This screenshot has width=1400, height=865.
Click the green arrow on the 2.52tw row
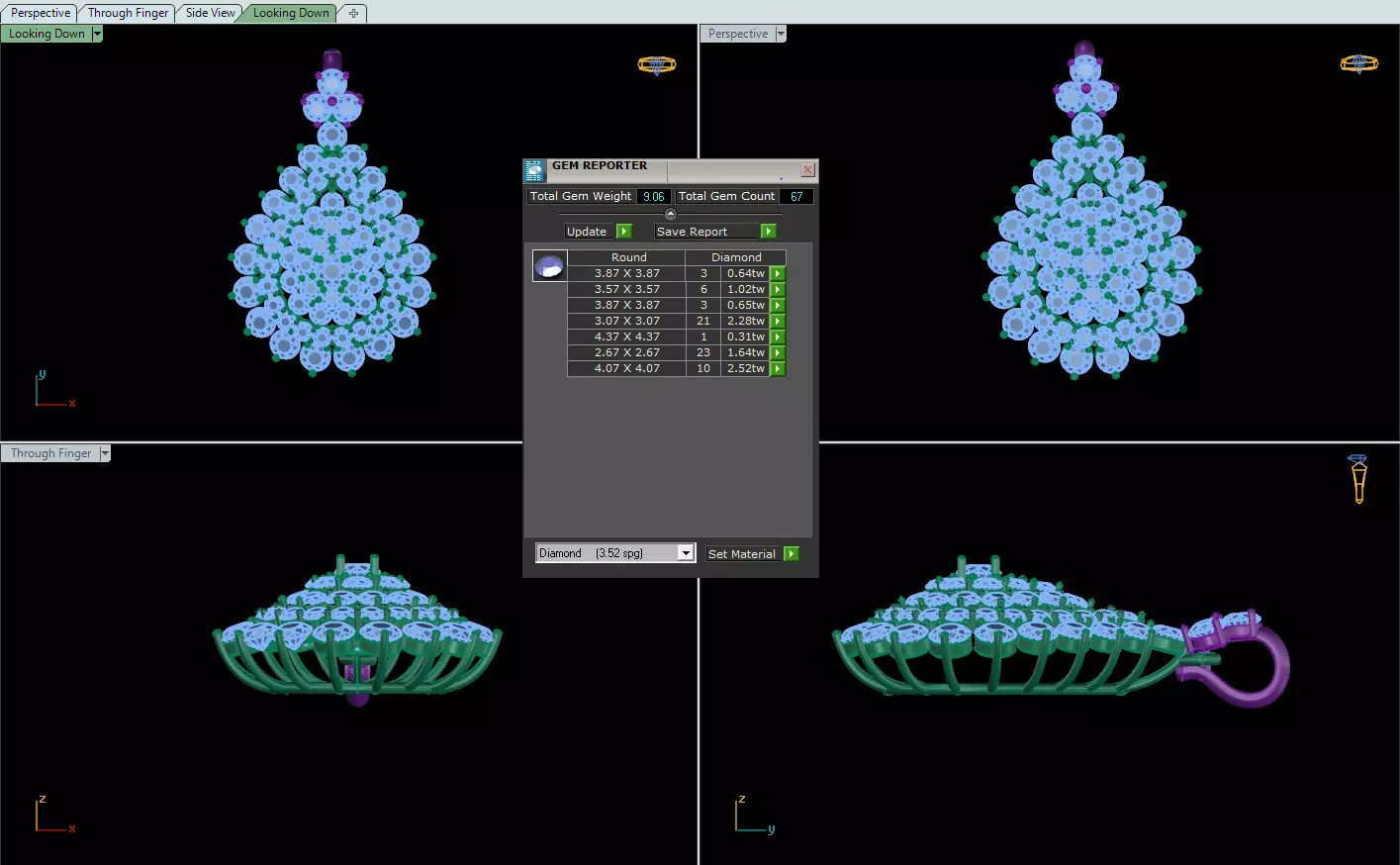pyautogui.click(x=778, y=369)
